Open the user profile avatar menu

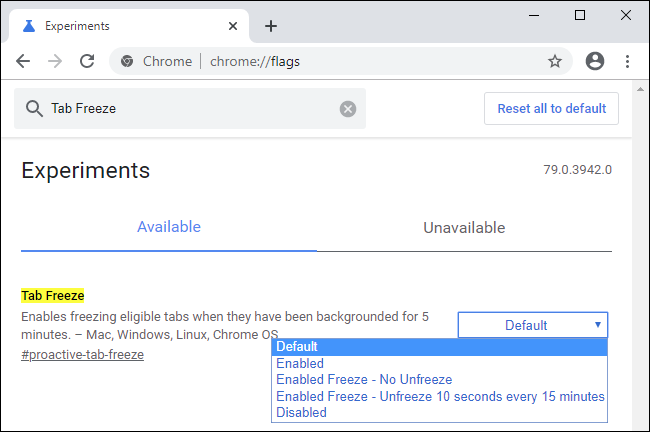[x=595, y=61]
